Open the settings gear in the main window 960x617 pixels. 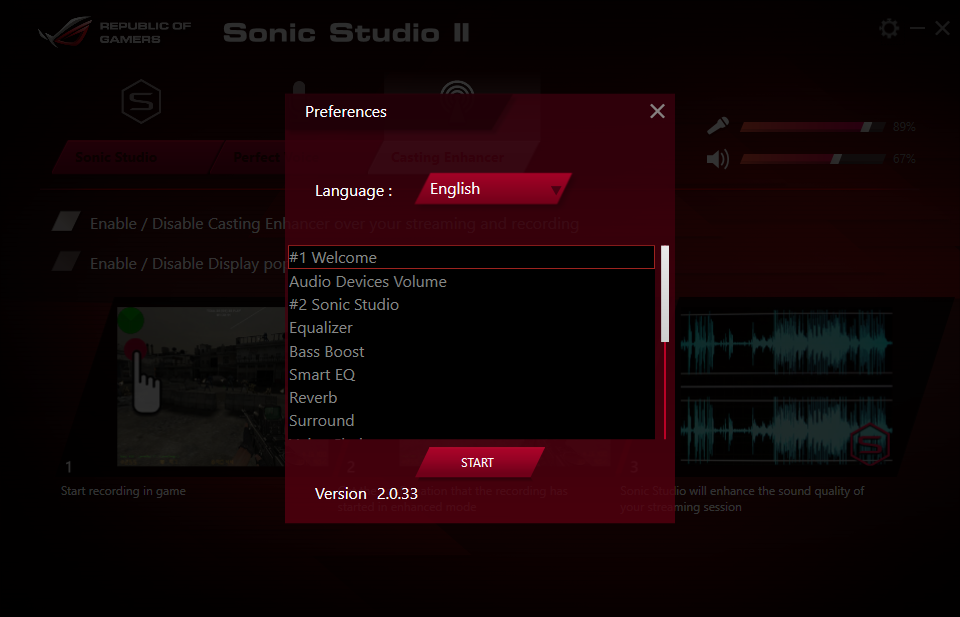tap(889, 28)
